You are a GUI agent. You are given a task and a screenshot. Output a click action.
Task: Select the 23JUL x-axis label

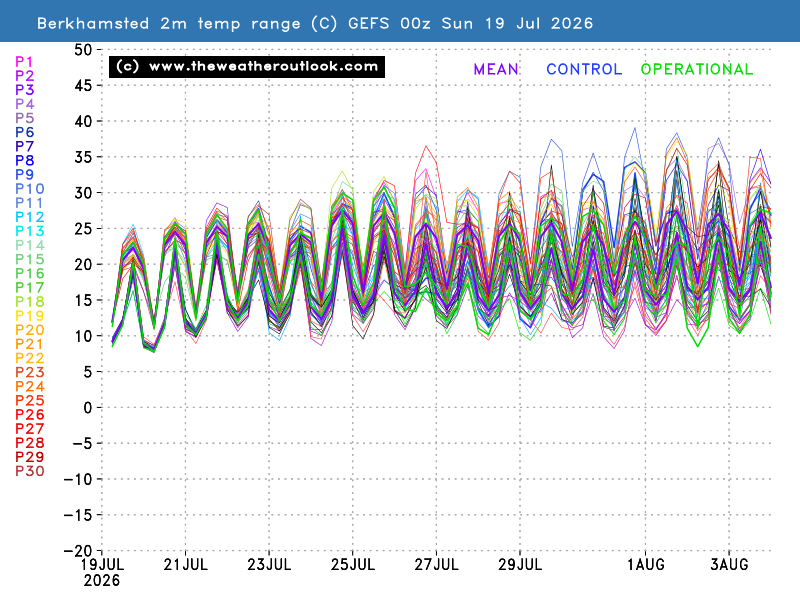pos(269,565)
